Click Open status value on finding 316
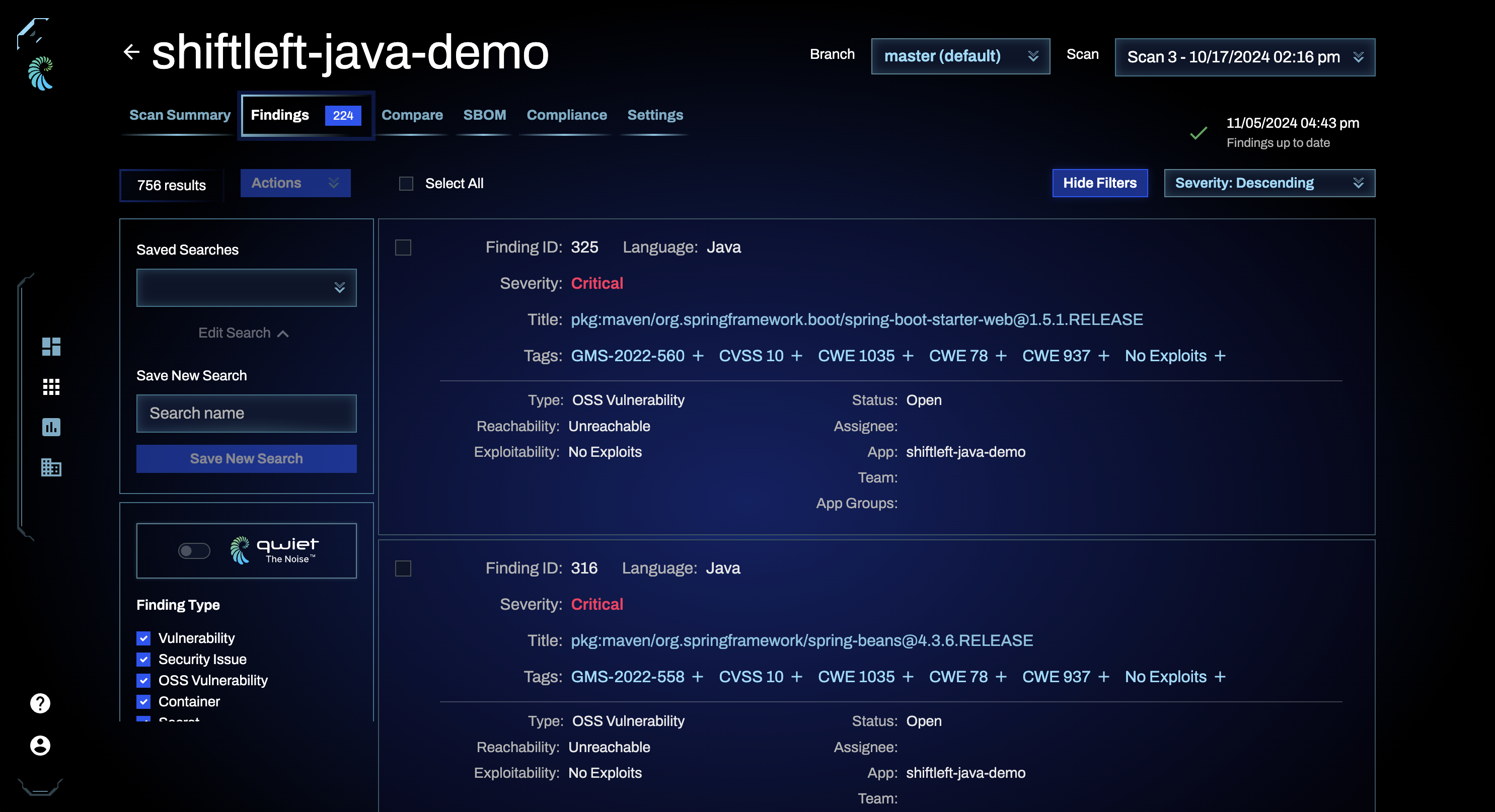The width and height of the screenshot is (1495, 812). (x=924, y=721)
